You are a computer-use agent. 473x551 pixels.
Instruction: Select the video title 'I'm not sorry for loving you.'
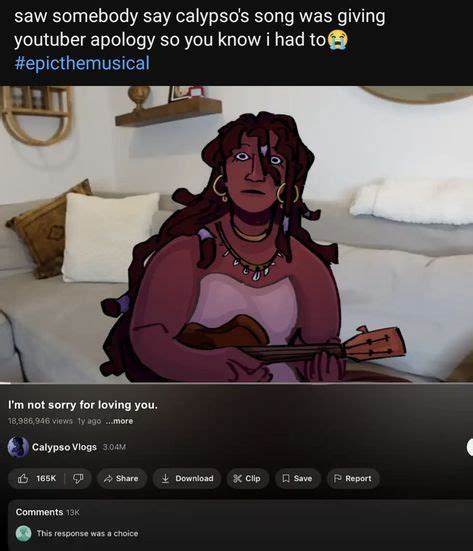coord(83,405)
